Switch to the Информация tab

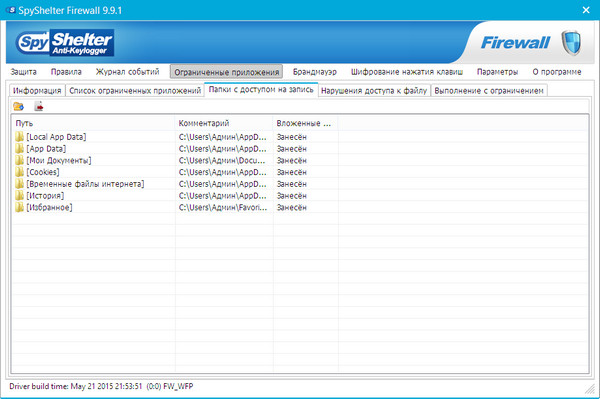pos(37,91)
